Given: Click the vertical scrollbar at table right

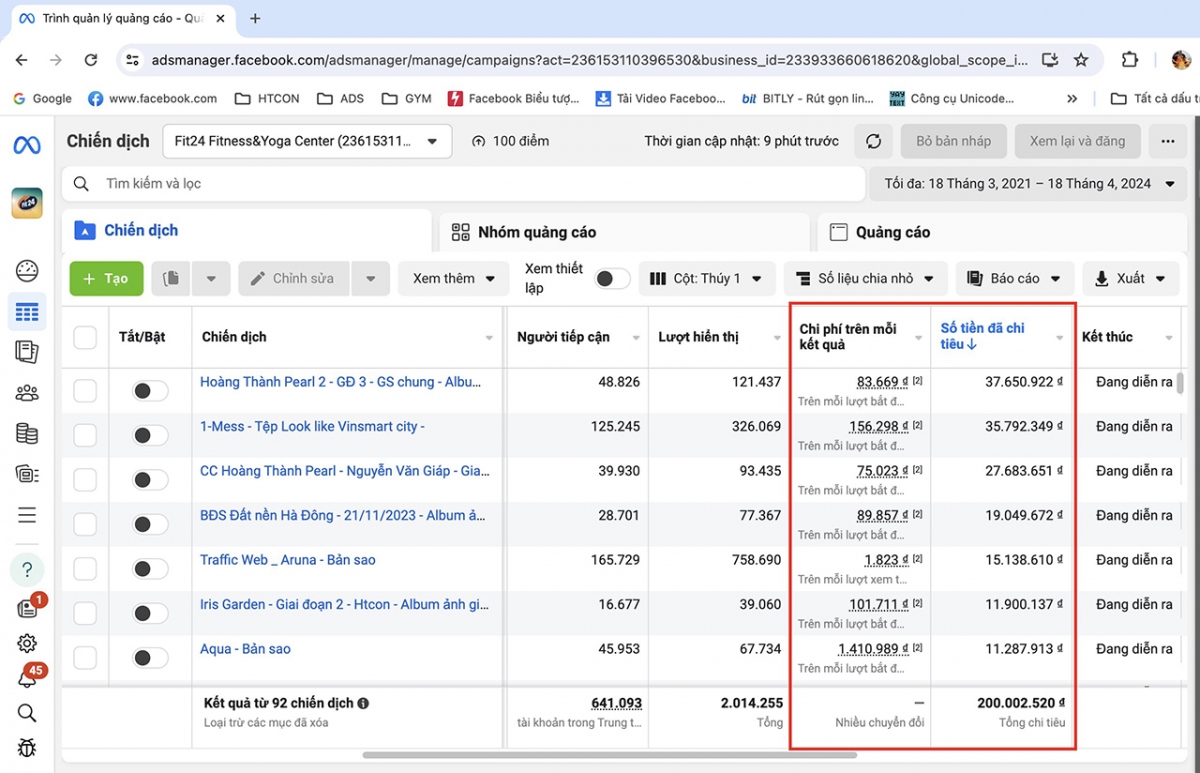Looking at the screenshot, I should coord(1180,384).
